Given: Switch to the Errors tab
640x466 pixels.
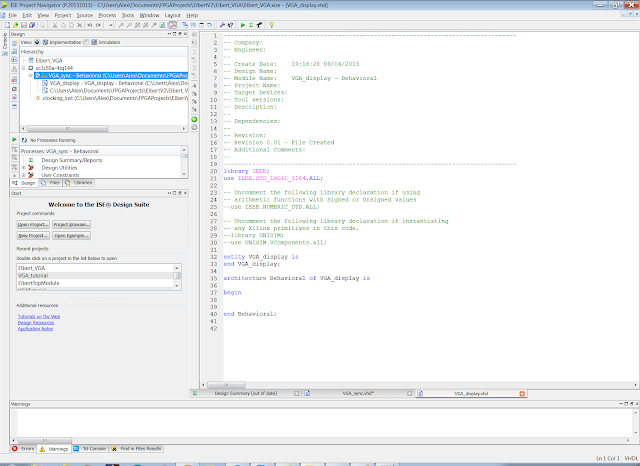Looking at the screenshot, I should (x=24, y=448).
